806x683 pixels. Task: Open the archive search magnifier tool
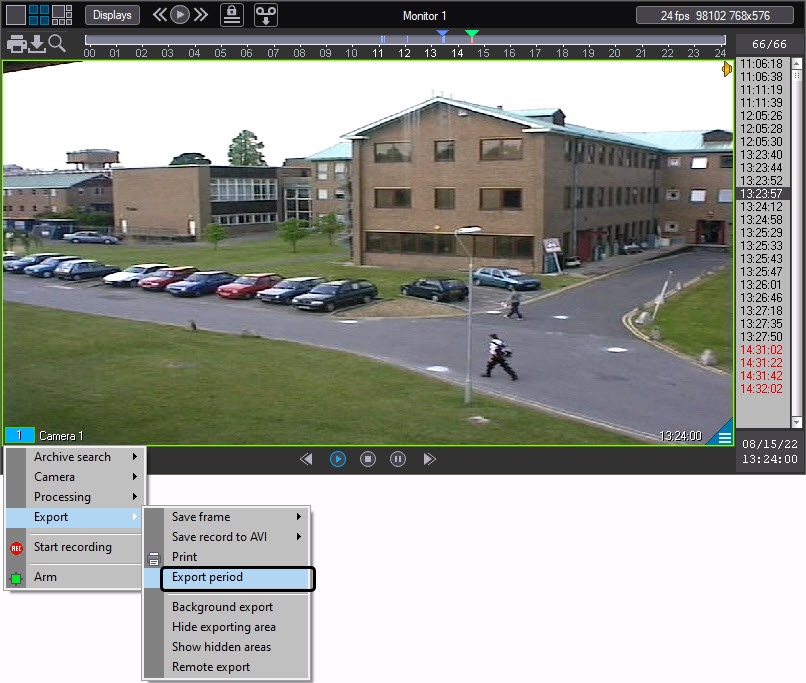57,43
